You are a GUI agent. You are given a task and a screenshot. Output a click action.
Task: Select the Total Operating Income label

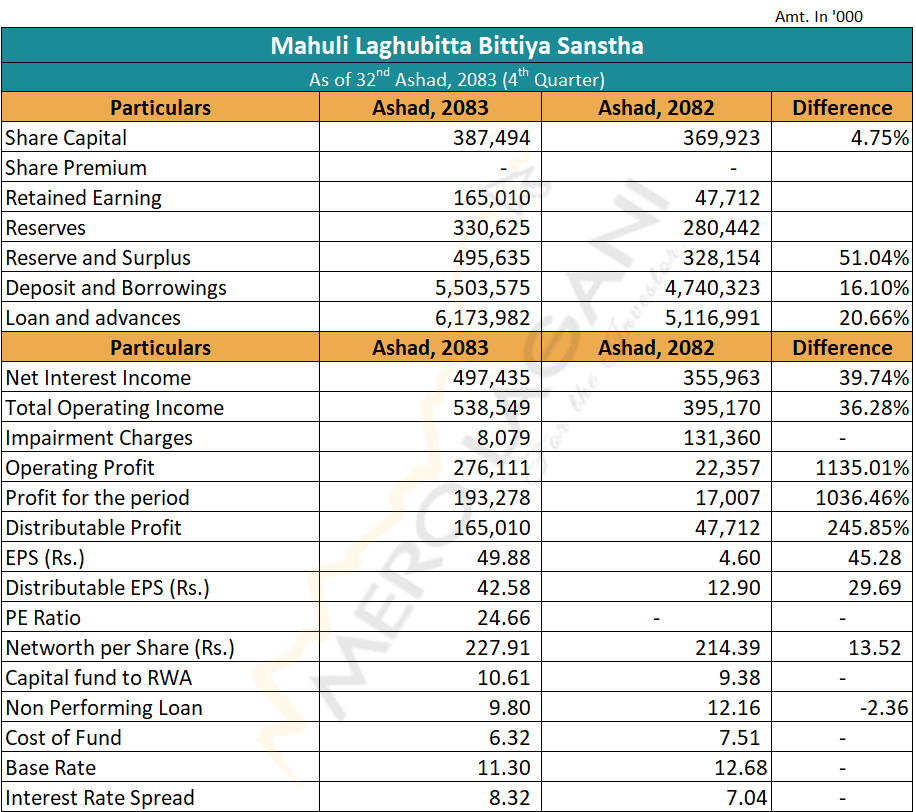(x=114, y=408)
